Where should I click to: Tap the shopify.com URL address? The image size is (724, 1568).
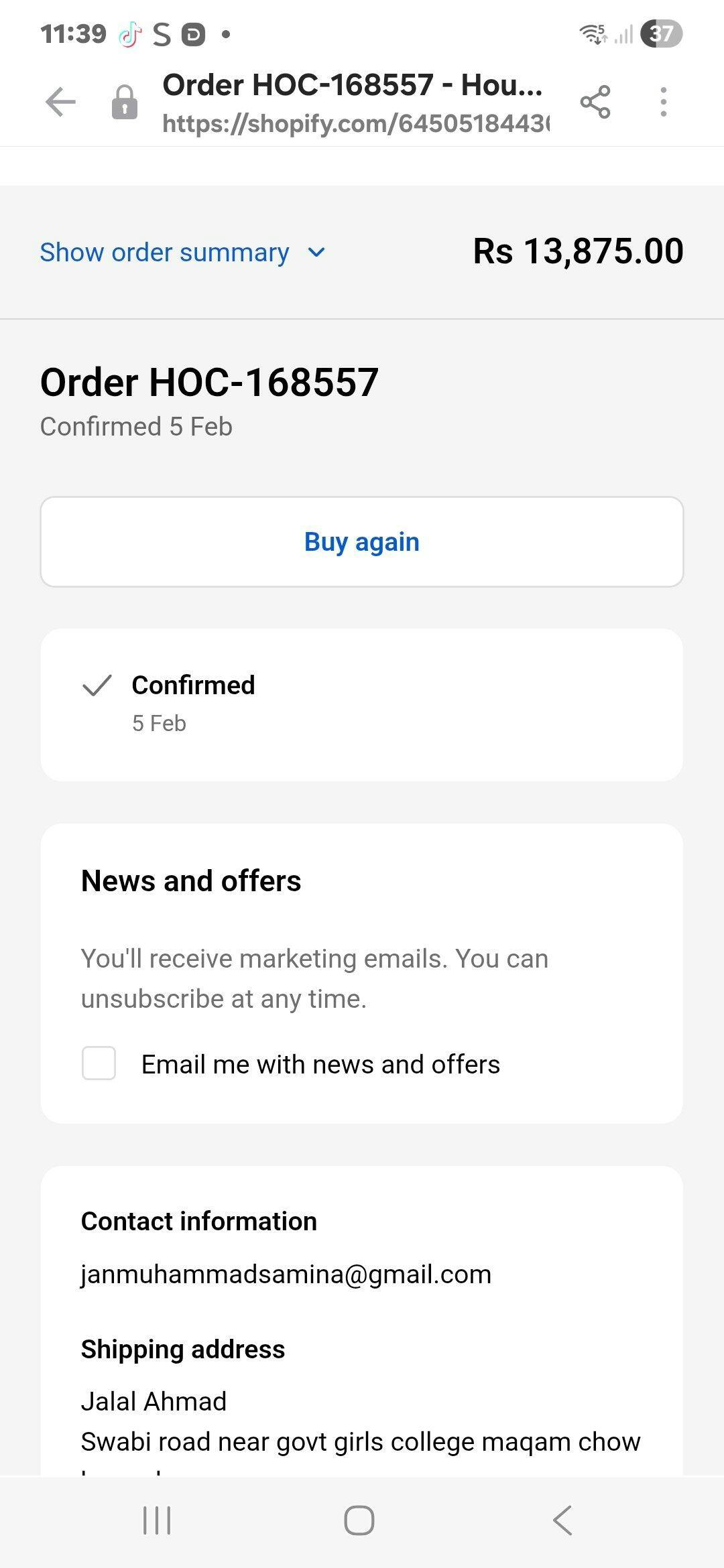coord(355,123)
